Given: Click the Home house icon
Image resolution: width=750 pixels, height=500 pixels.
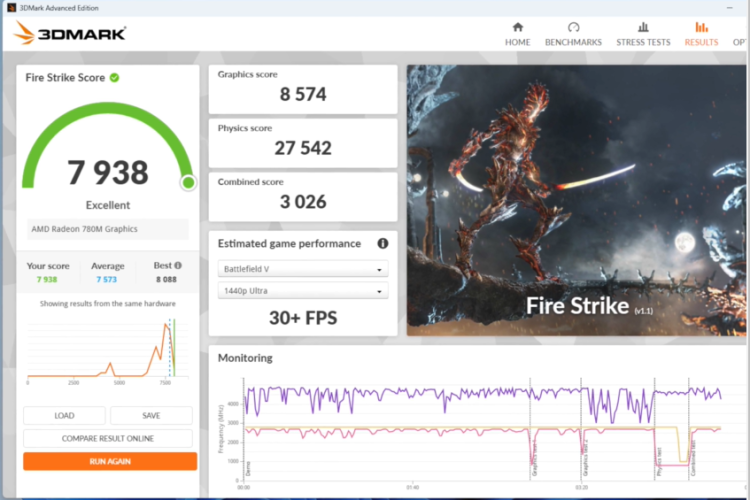Looking at the screenshot, I should click(x=518, y=27).
